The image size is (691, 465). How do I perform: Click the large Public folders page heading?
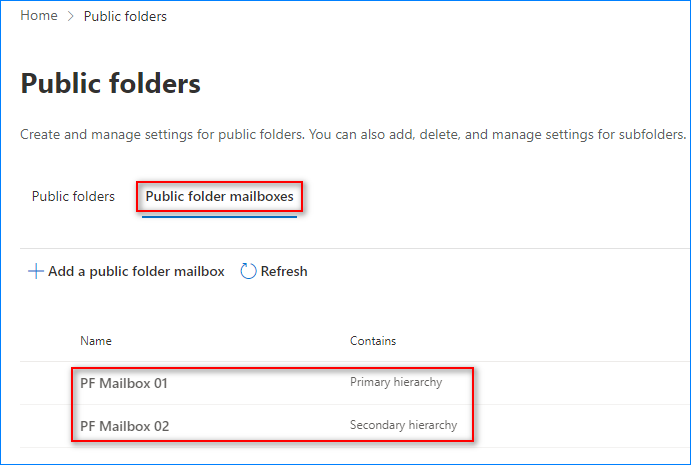tap(111, 83)
